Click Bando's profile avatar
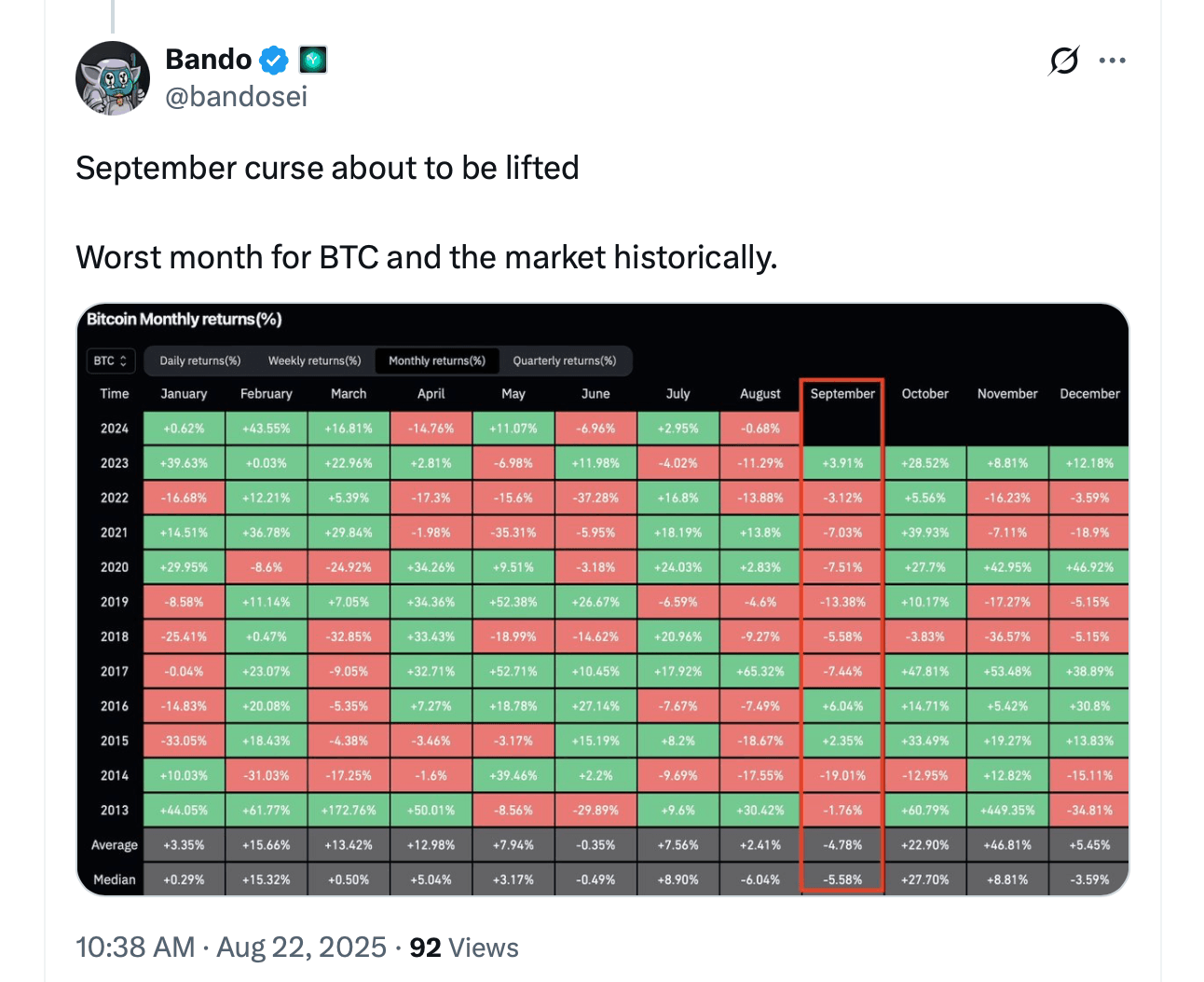 [112, 77]
